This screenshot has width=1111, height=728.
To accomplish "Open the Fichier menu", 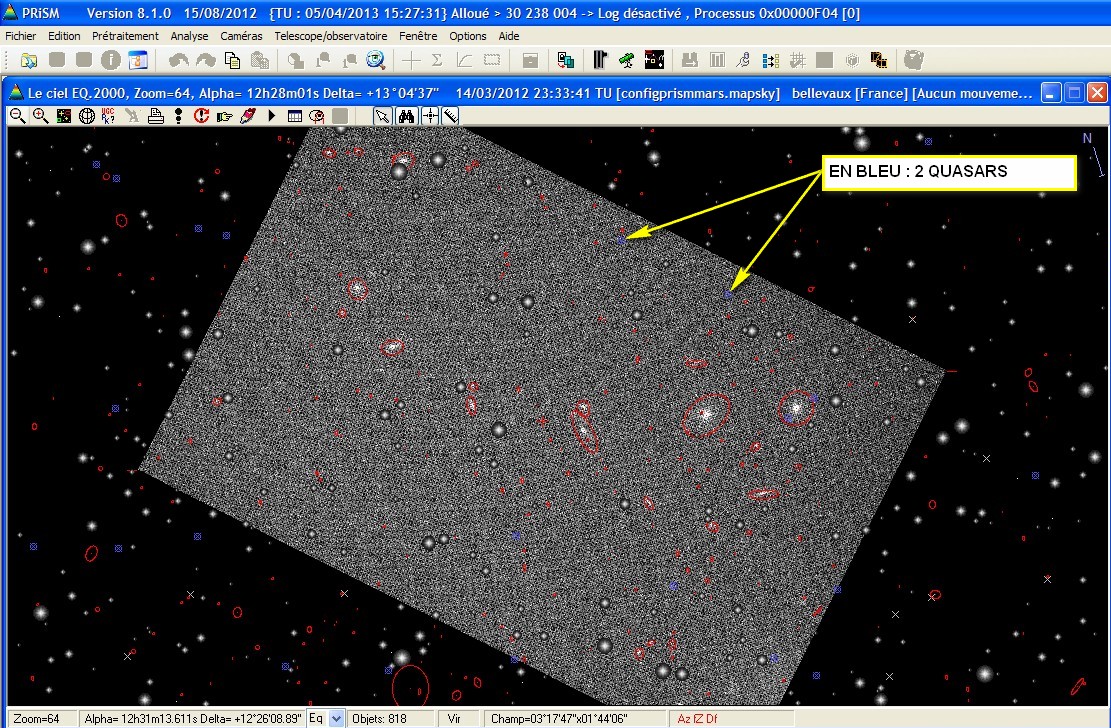I will [x=21, y=35].
